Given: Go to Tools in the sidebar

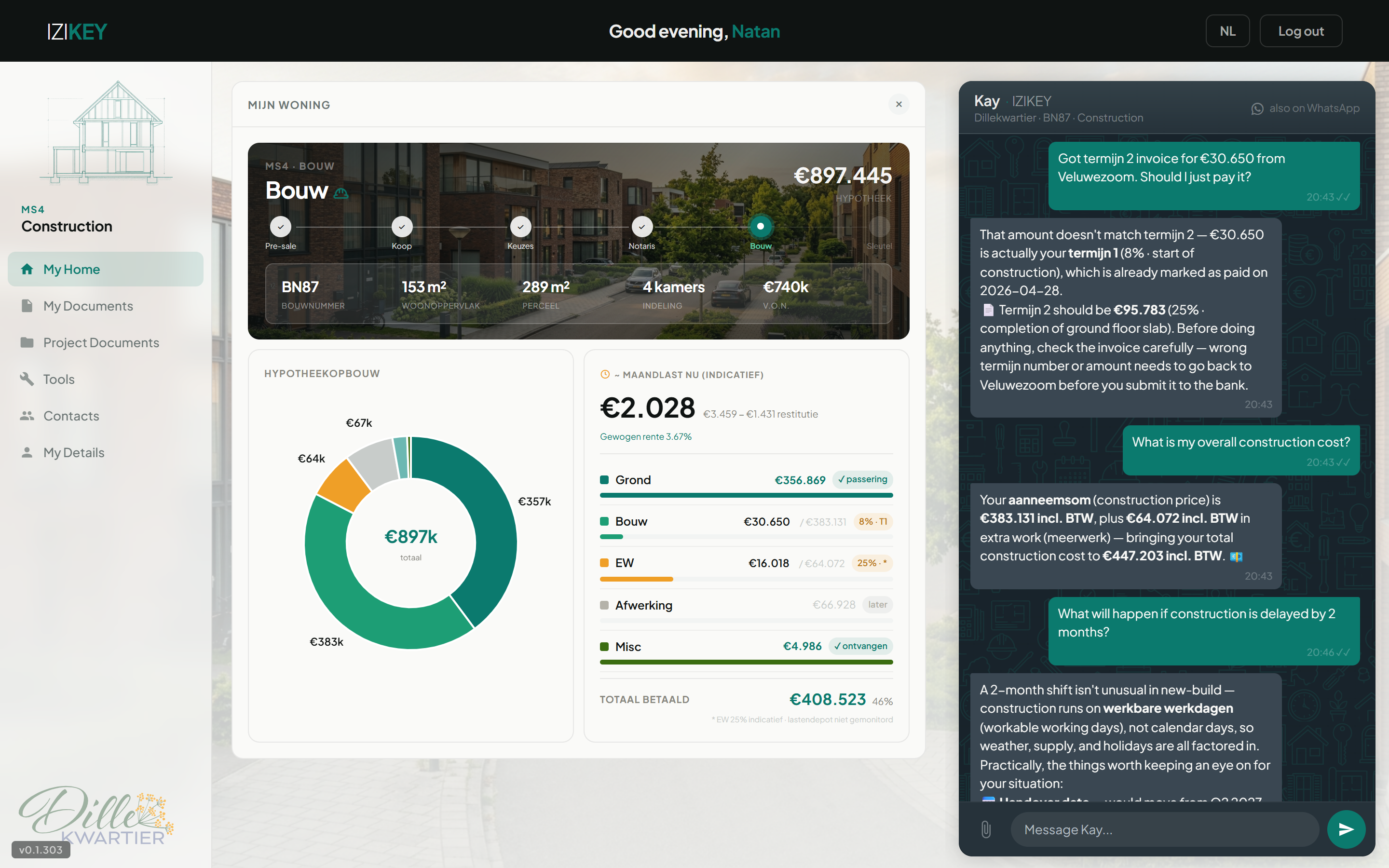Looking at the screenshot, I should 106,379.
